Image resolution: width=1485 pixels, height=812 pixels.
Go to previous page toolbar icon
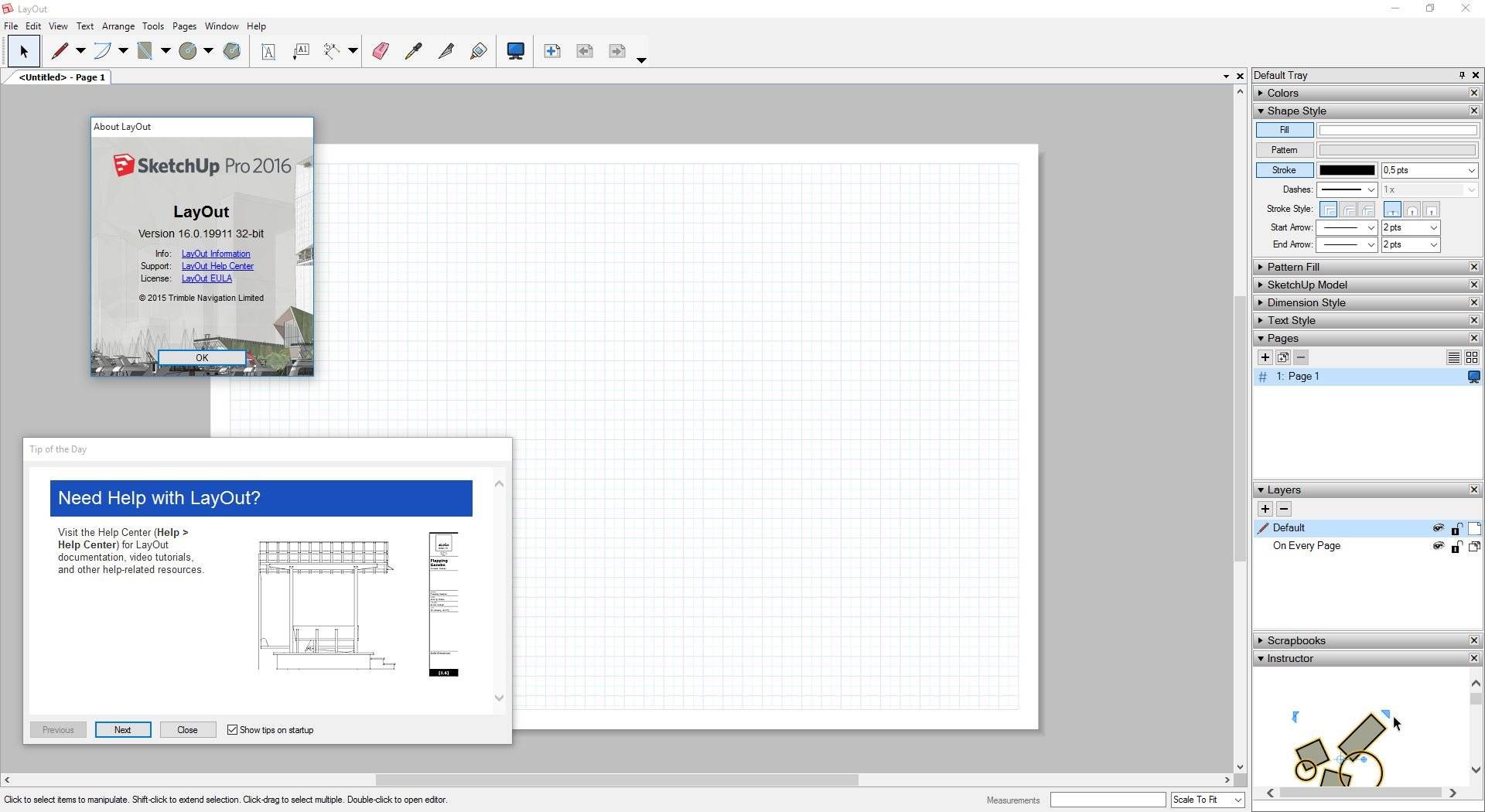tap(585, 51)
